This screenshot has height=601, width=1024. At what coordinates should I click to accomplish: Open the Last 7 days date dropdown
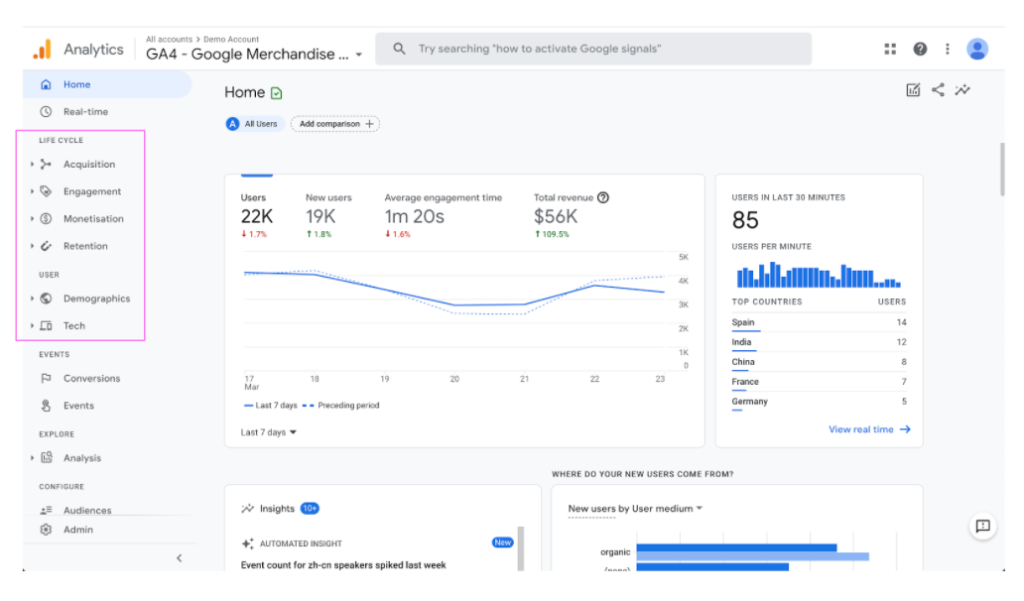268,432
